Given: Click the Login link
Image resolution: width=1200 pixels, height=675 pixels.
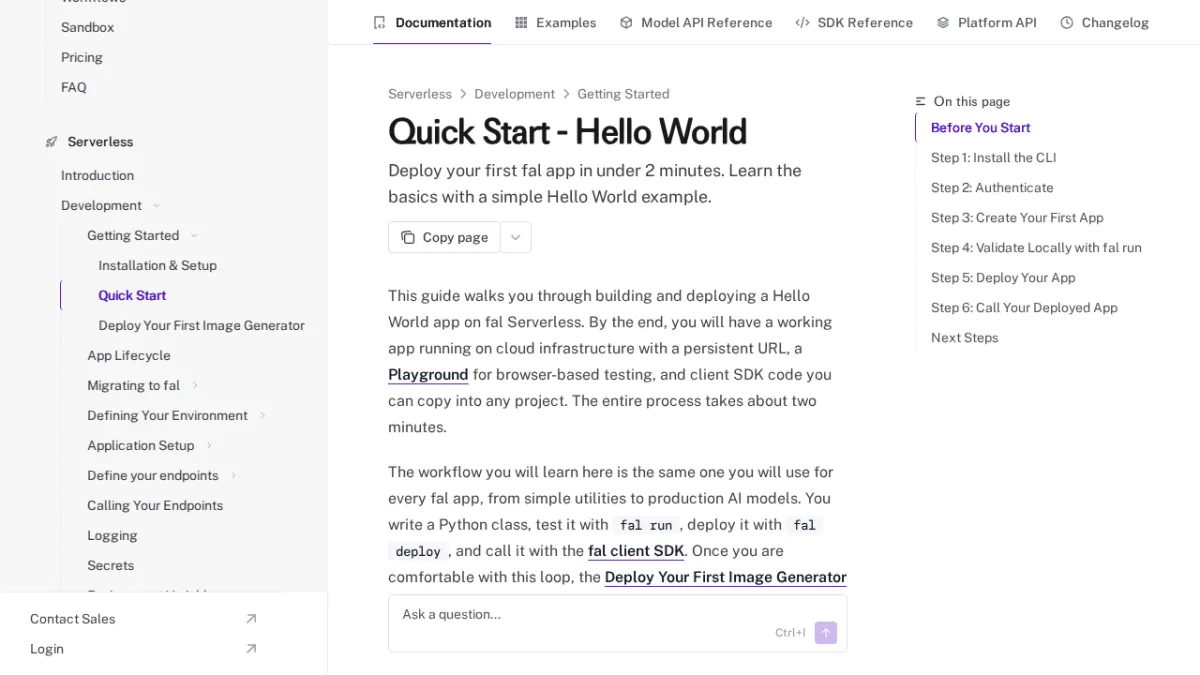Looking at the screenshot, I should 47,649.
